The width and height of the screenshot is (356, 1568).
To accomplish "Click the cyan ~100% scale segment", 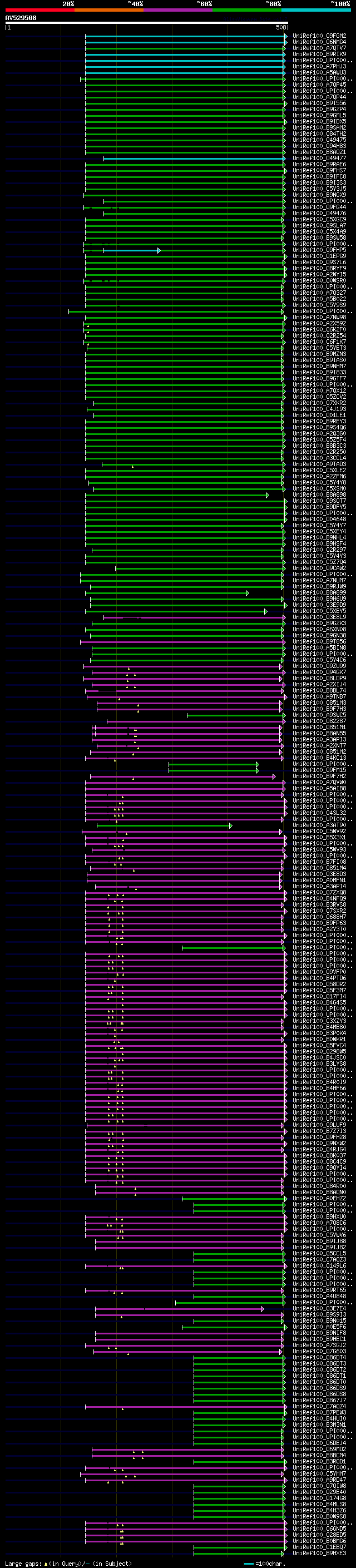I will 316,11.
